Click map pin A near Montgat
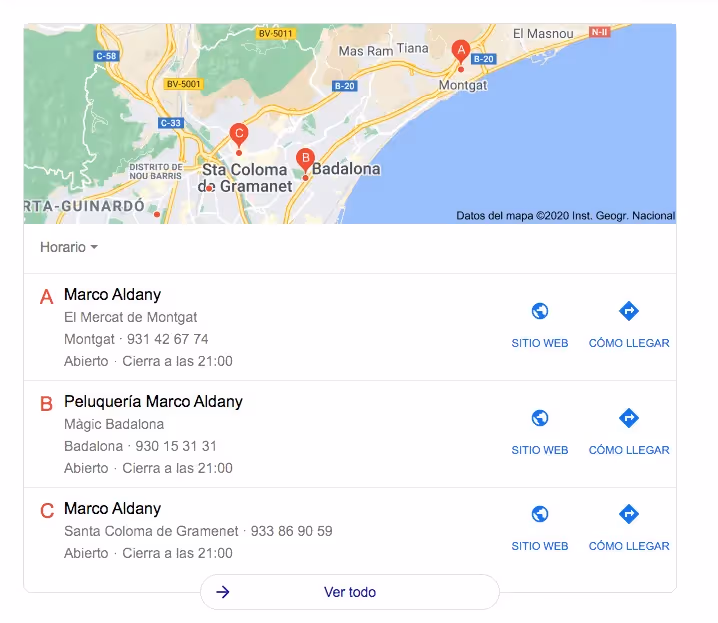The image size is (718, 623). click(461, 51)
